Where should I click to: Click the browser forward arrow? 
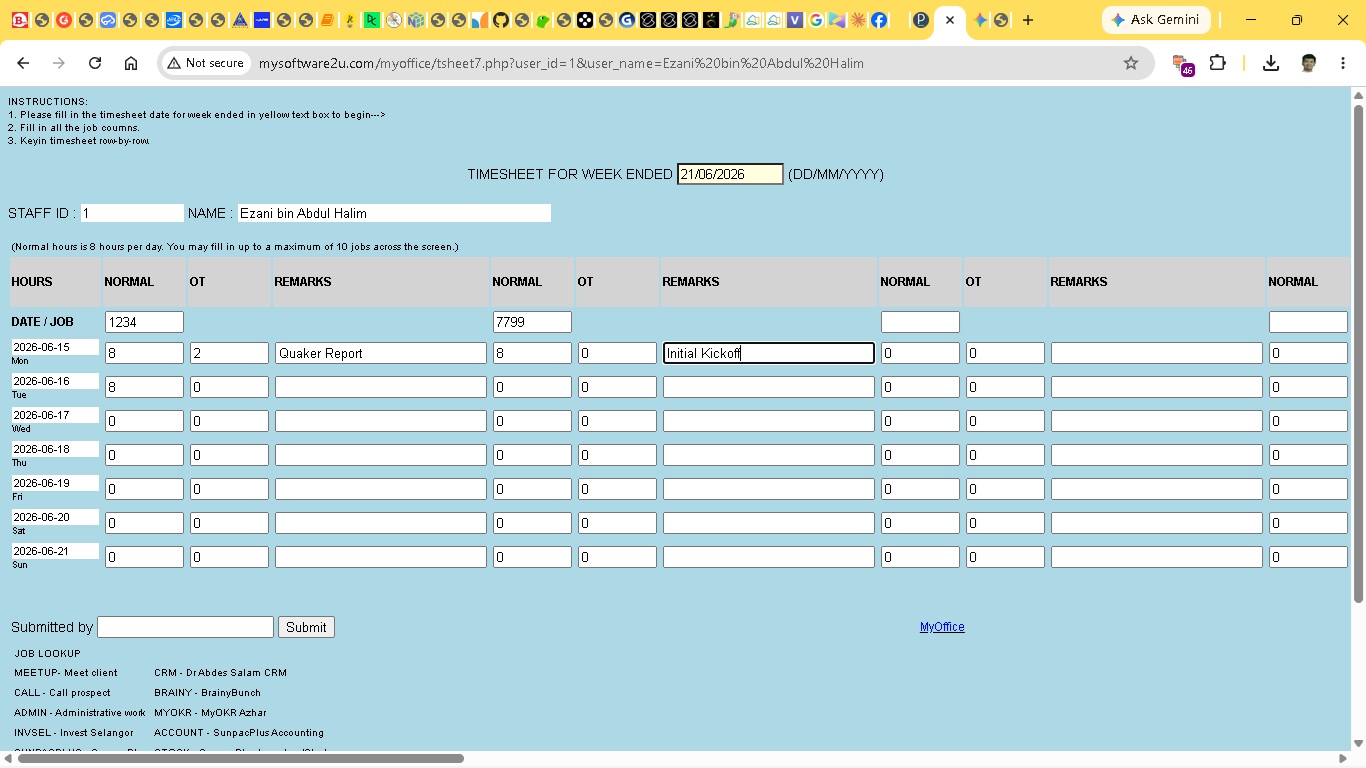pyautogui.click(x=59, y=63)
